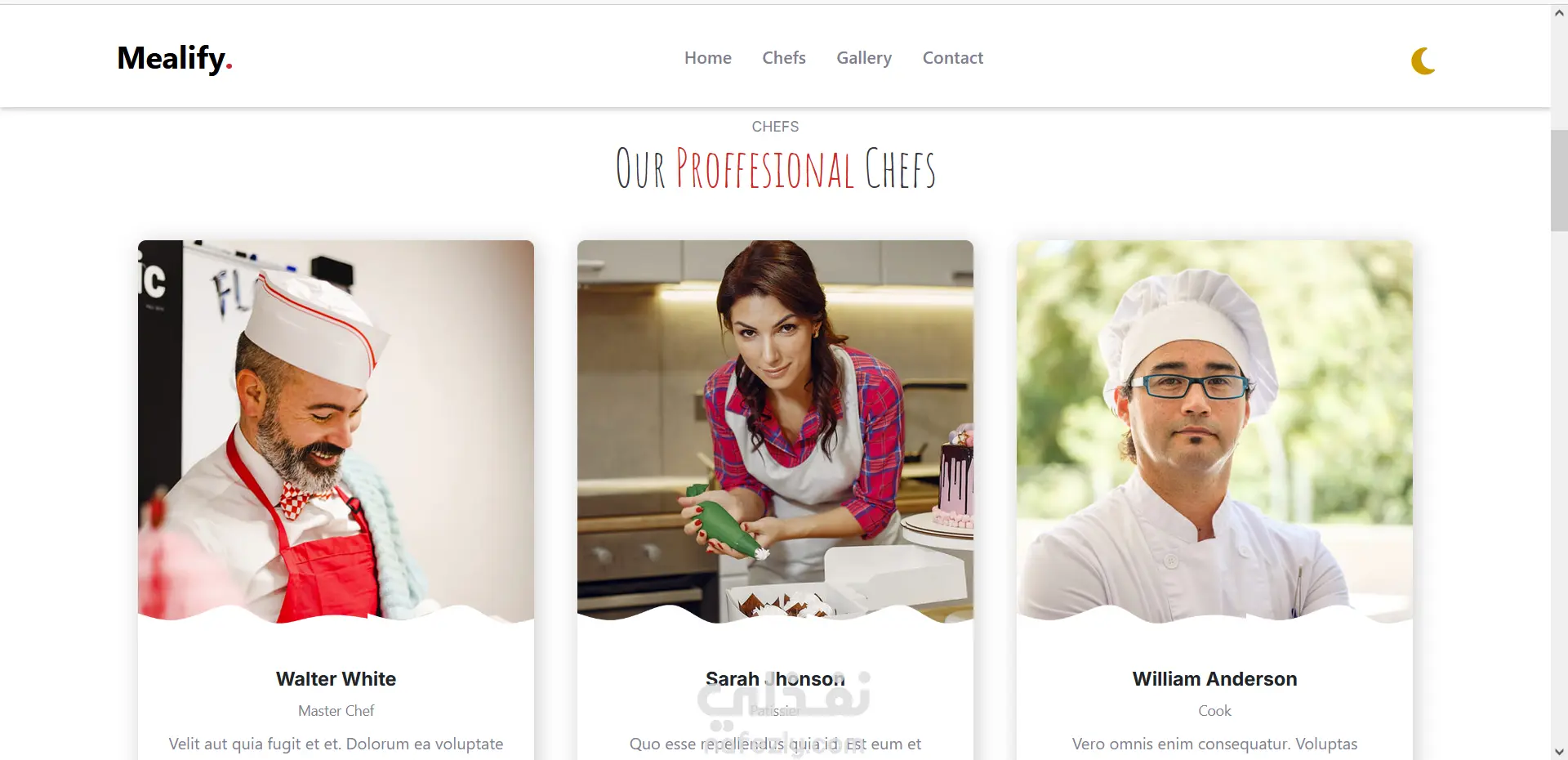
Task: Click William Anderson's chef photo
Action: coord(1214,431)
